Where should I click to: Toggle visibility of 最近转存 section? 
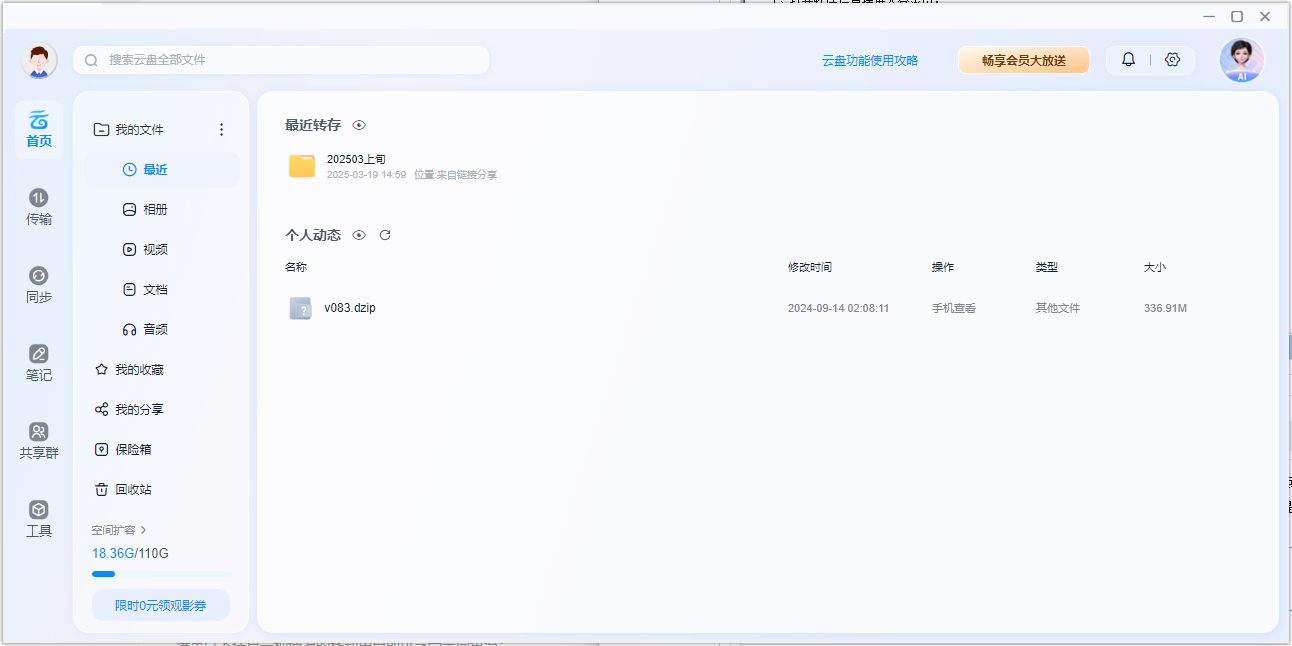point(359,125)
